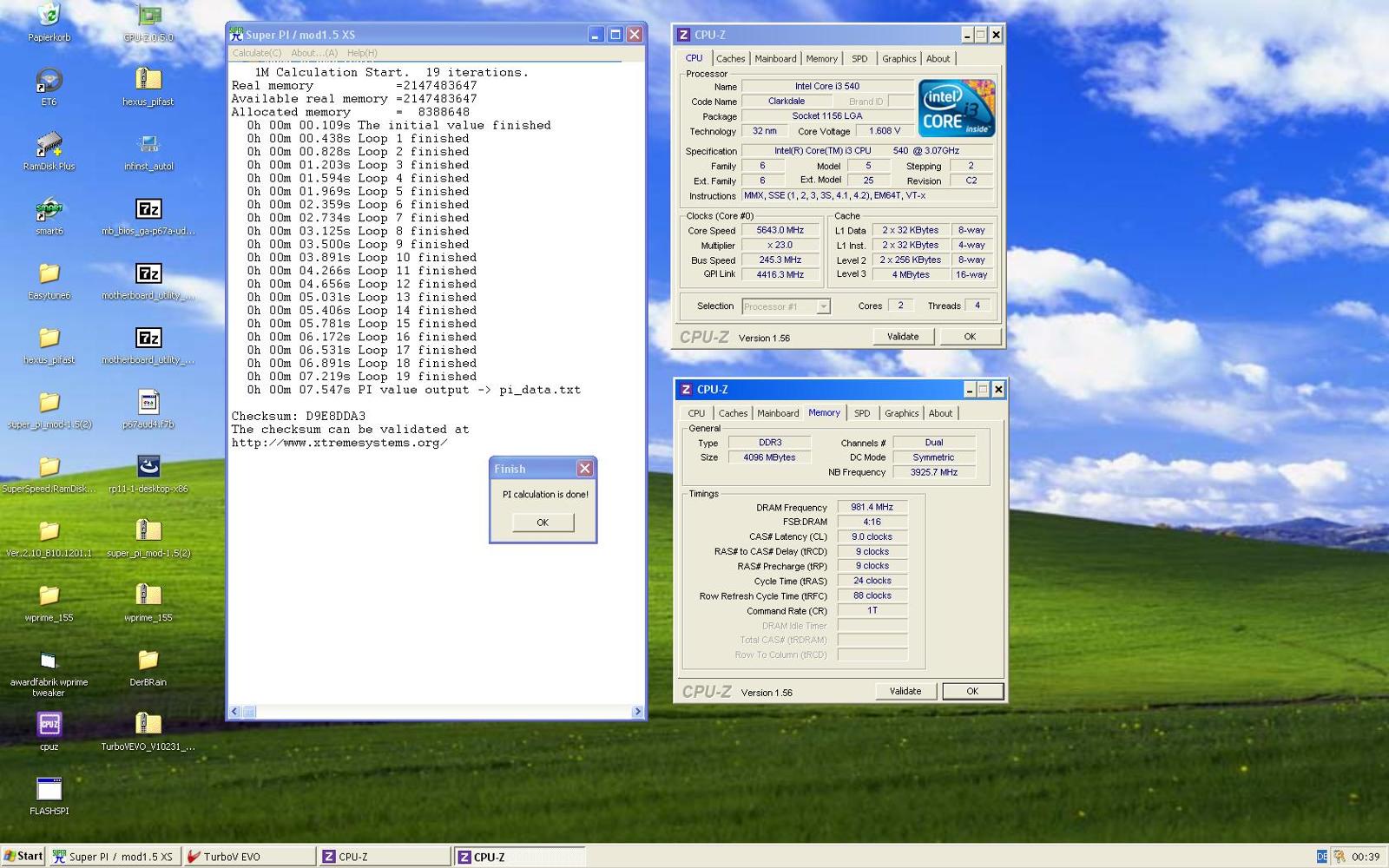The width and height of the screenshot is (1389, 868).
Task: Open SPD tab in processor CPU-Z window
Action: click(x=859, y=59)
